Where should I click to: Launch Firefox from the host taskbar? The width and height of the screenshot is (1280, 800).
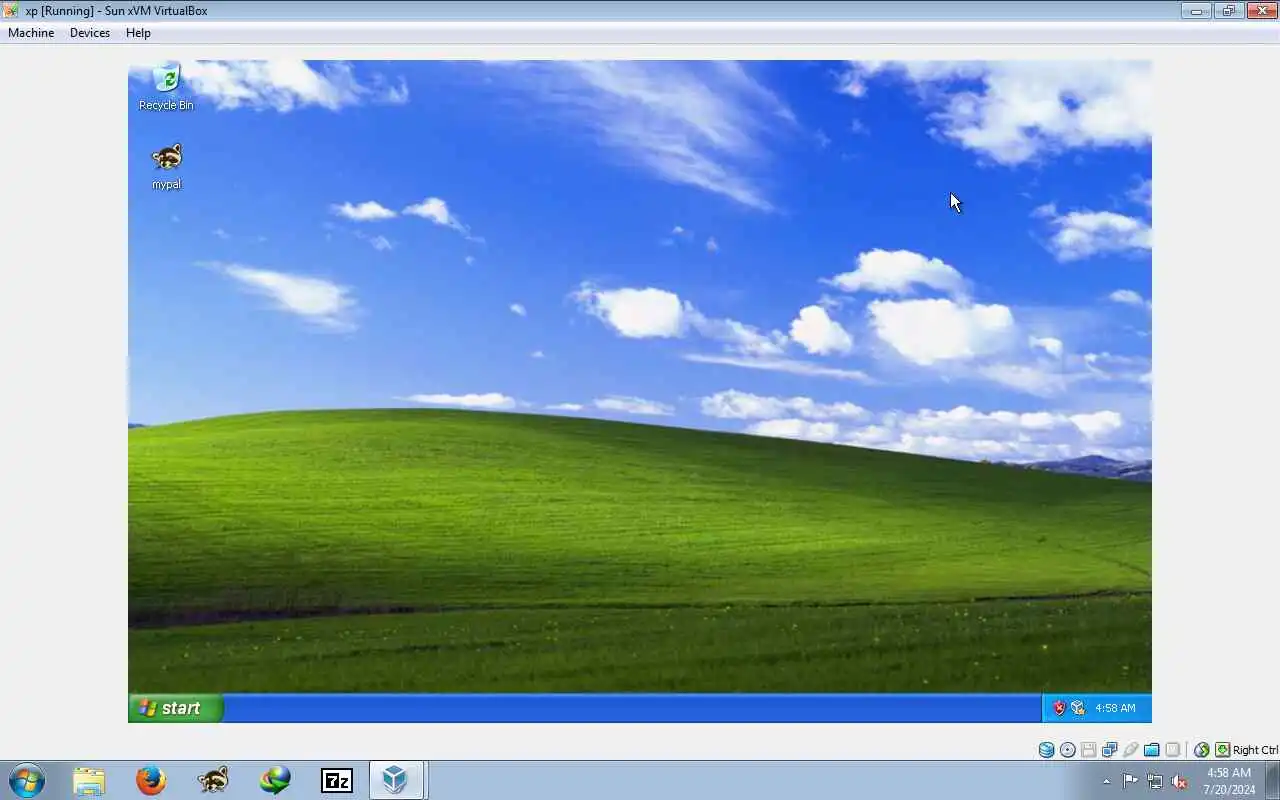(151, 780)
